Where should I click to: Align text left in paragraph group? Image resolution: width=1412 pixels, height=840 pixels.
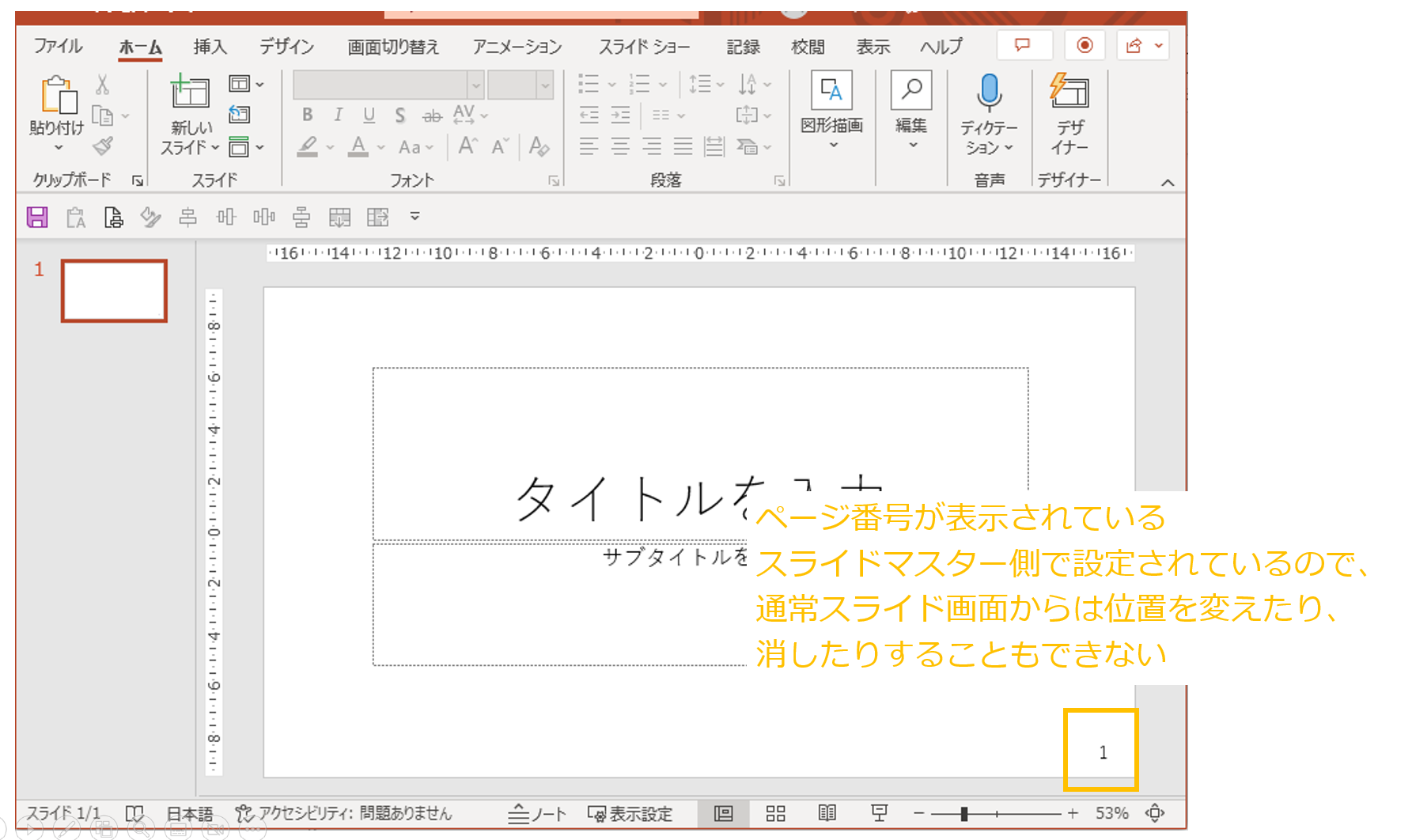(589, 146)
